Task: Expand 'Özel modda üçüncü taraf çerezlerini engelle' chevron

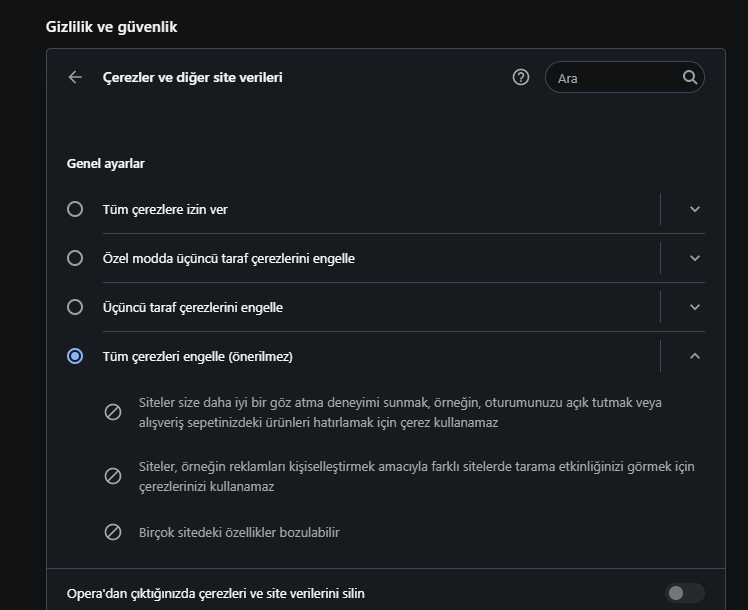Action: 695,258
